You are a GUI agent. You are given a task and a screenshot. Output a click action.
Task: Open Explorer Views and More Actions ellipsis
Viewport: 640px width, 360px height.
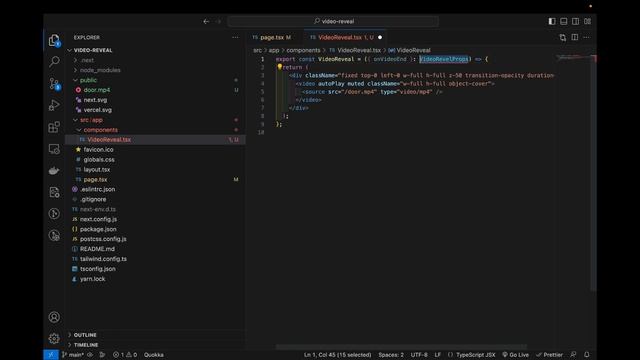(x=235, y=38)
